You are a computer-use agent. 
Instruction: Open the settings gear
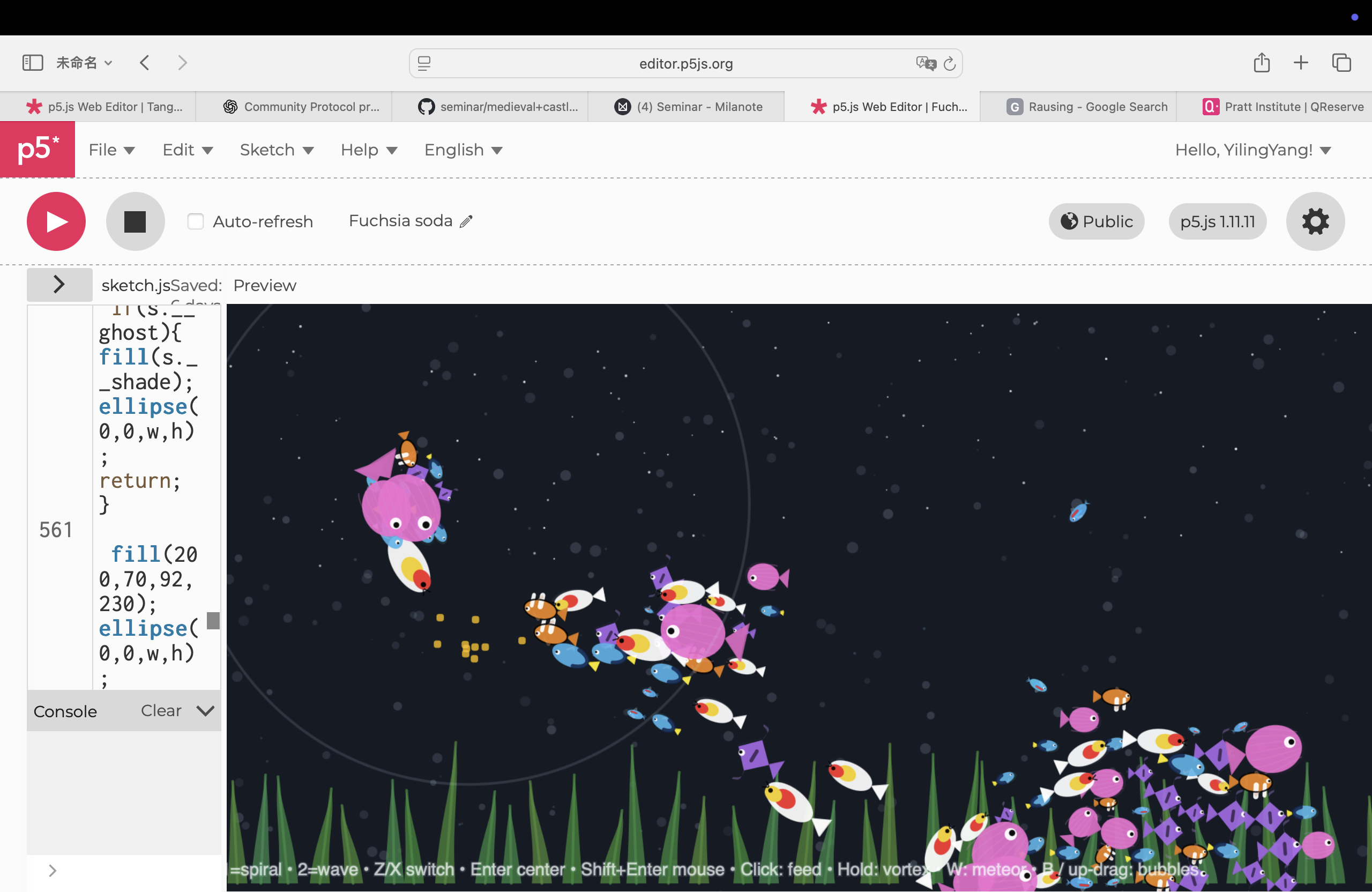coord(1315,221)
